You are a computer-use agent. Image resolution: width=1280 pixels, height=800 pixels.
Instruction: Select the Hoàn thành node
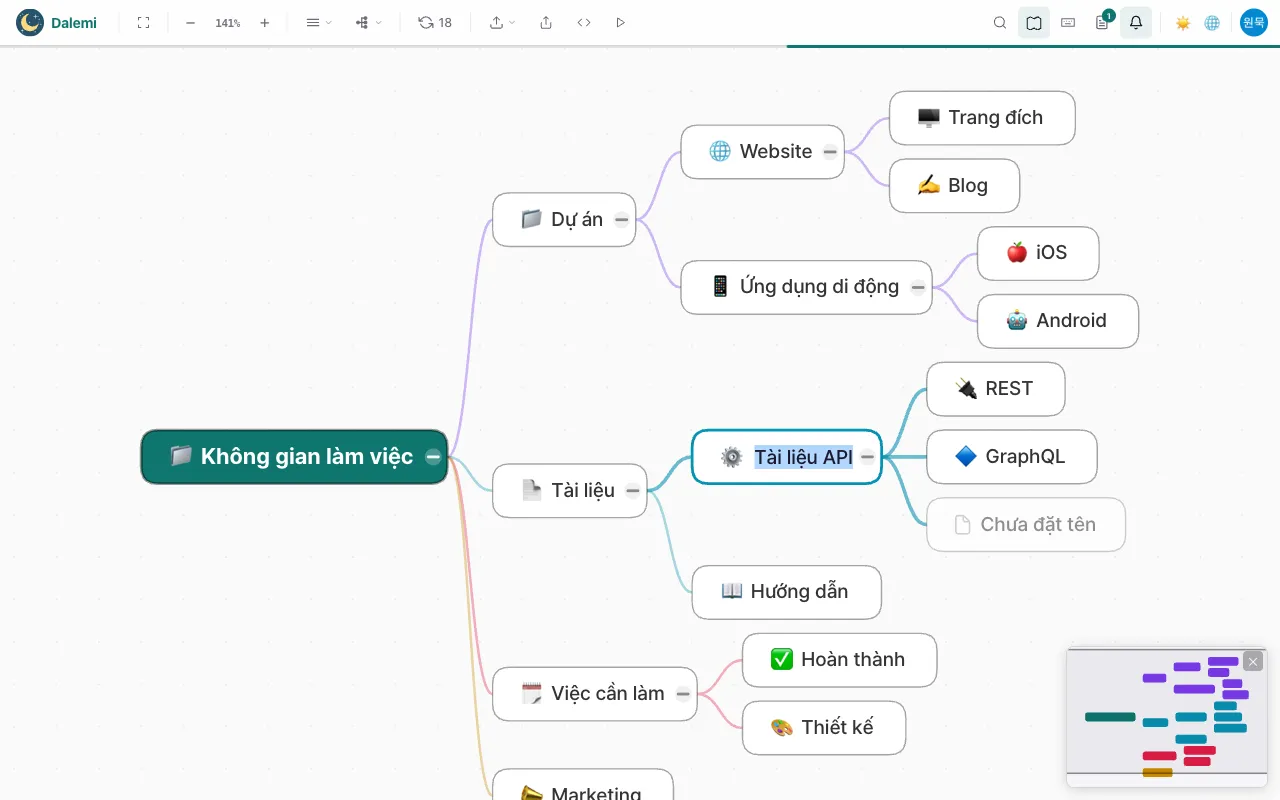(840, 660)
